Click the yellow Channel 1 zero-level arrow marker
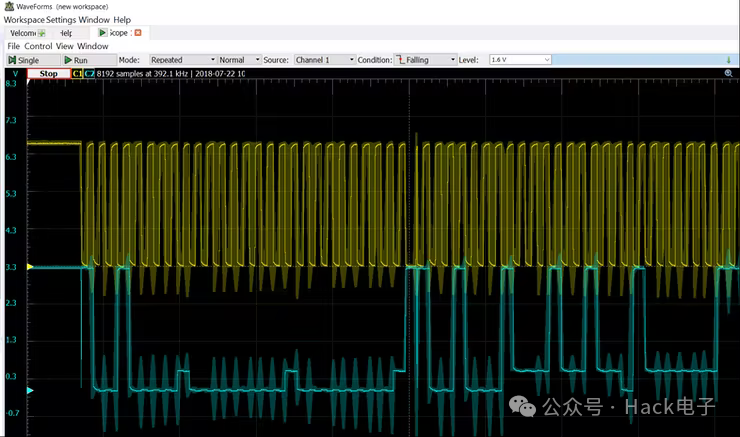740x437 pixels. 29,267
